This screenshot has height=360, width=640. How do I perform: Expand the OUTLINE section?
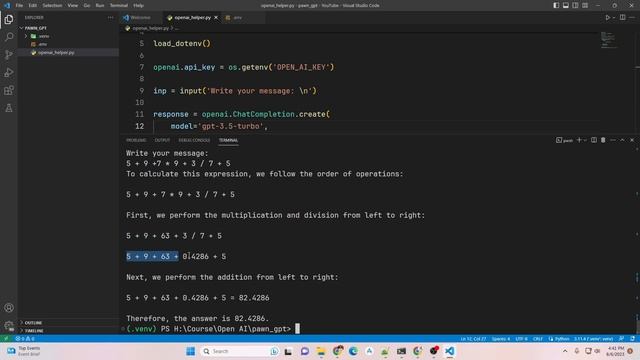[x=69, y=322]
